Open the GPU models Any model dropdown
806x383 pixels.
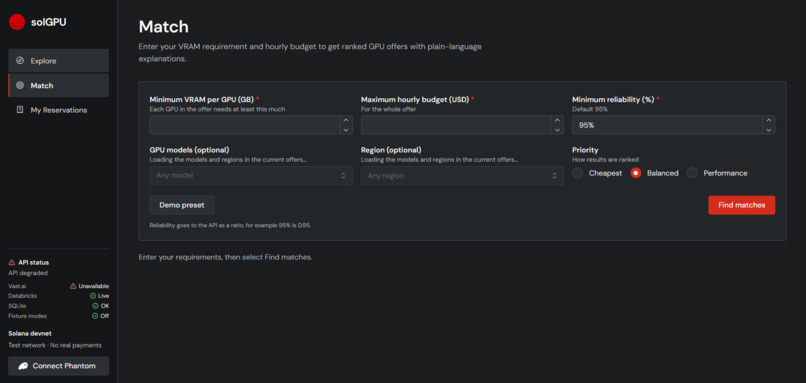(251, 176)
